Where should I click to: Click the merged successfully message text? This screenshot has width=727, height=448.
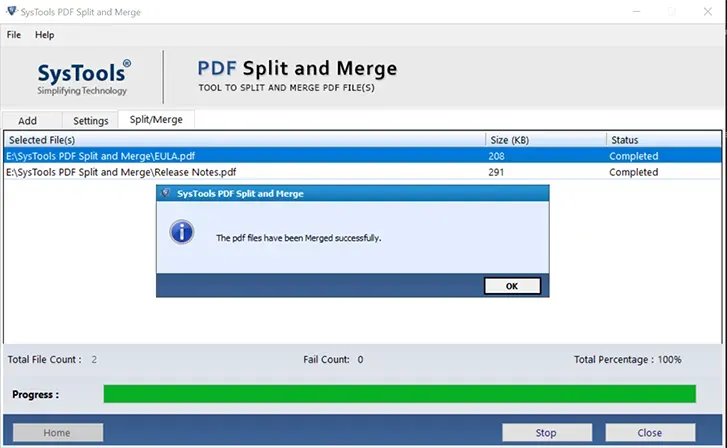point(299,238)
